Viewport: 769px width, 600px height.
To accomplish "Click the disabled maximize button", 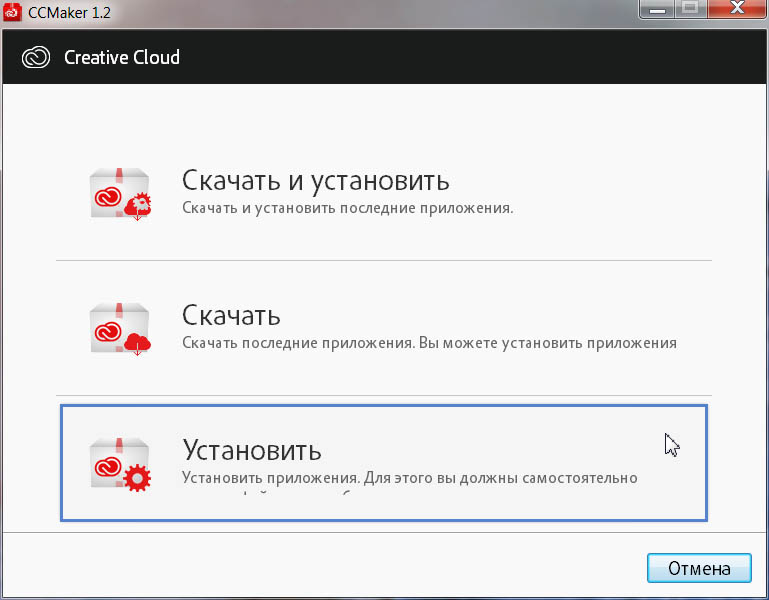I will tap(689, 10).
